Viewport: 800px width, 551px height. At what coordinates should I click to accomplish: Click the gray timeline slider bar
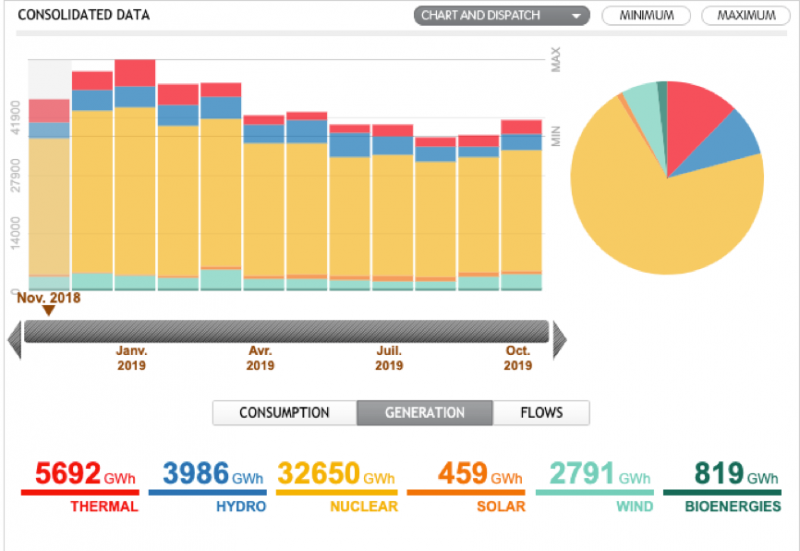click(286, 331)
